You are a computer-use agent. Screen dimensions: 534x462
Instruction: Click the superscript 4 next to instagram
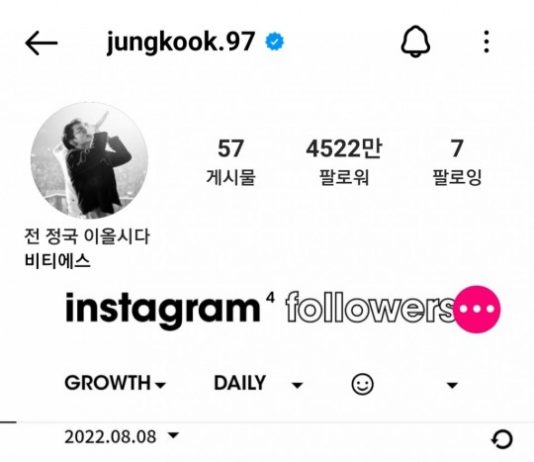click(270, 298)
